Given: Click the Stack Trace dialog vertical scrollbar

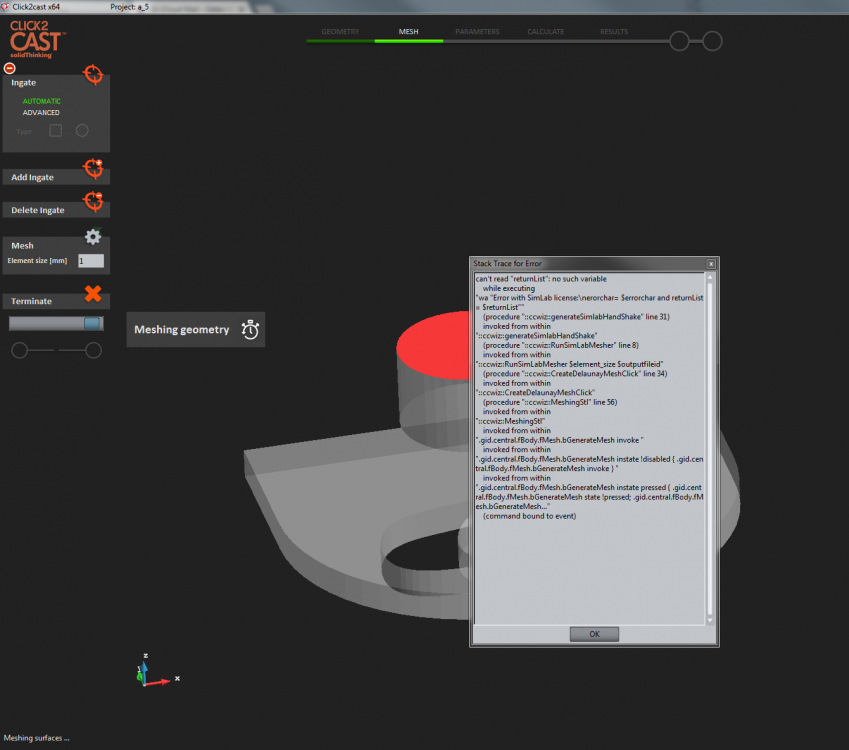Looking at the screenshot, I should tap(710, 448).
